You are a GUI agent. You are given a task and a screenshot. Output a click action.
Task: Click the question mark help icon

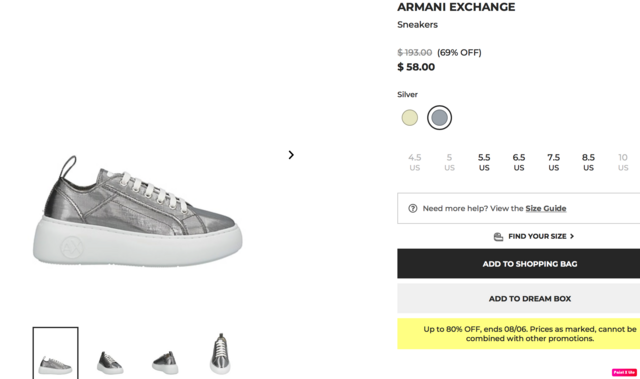[413, 208]
